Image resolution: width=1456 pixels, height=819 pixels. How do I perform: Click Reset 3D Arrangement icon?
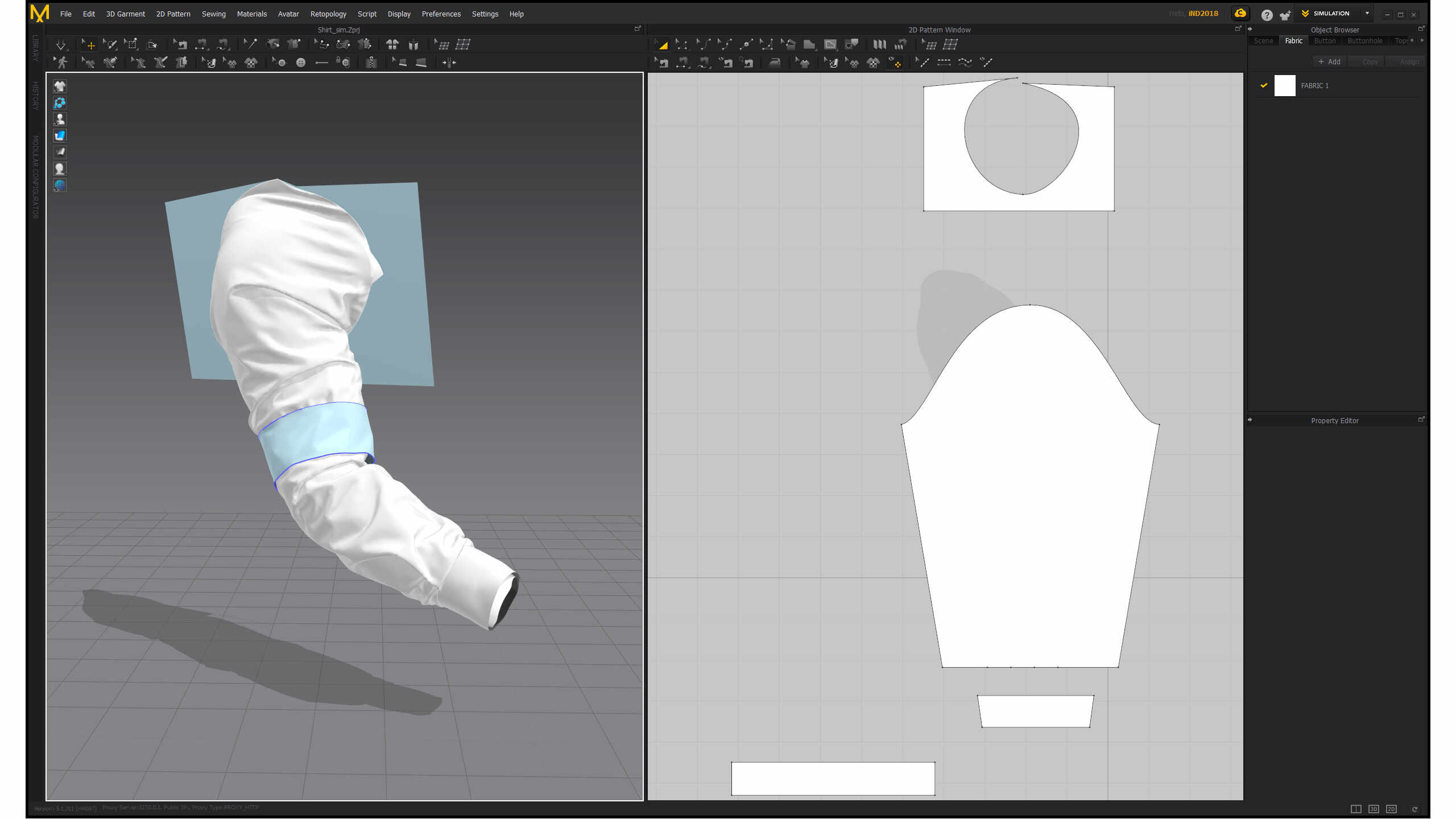click(413, 44)
